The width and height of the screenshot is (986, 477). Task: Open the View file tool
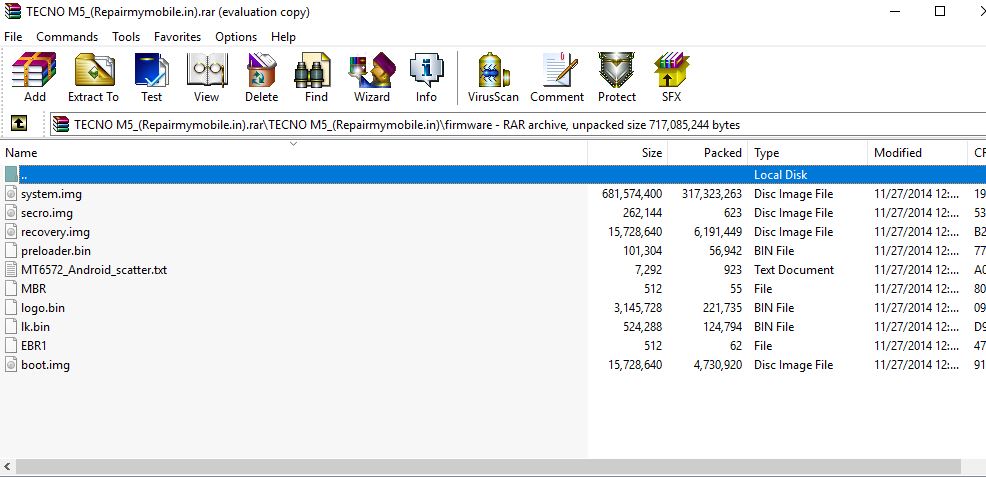206,78
